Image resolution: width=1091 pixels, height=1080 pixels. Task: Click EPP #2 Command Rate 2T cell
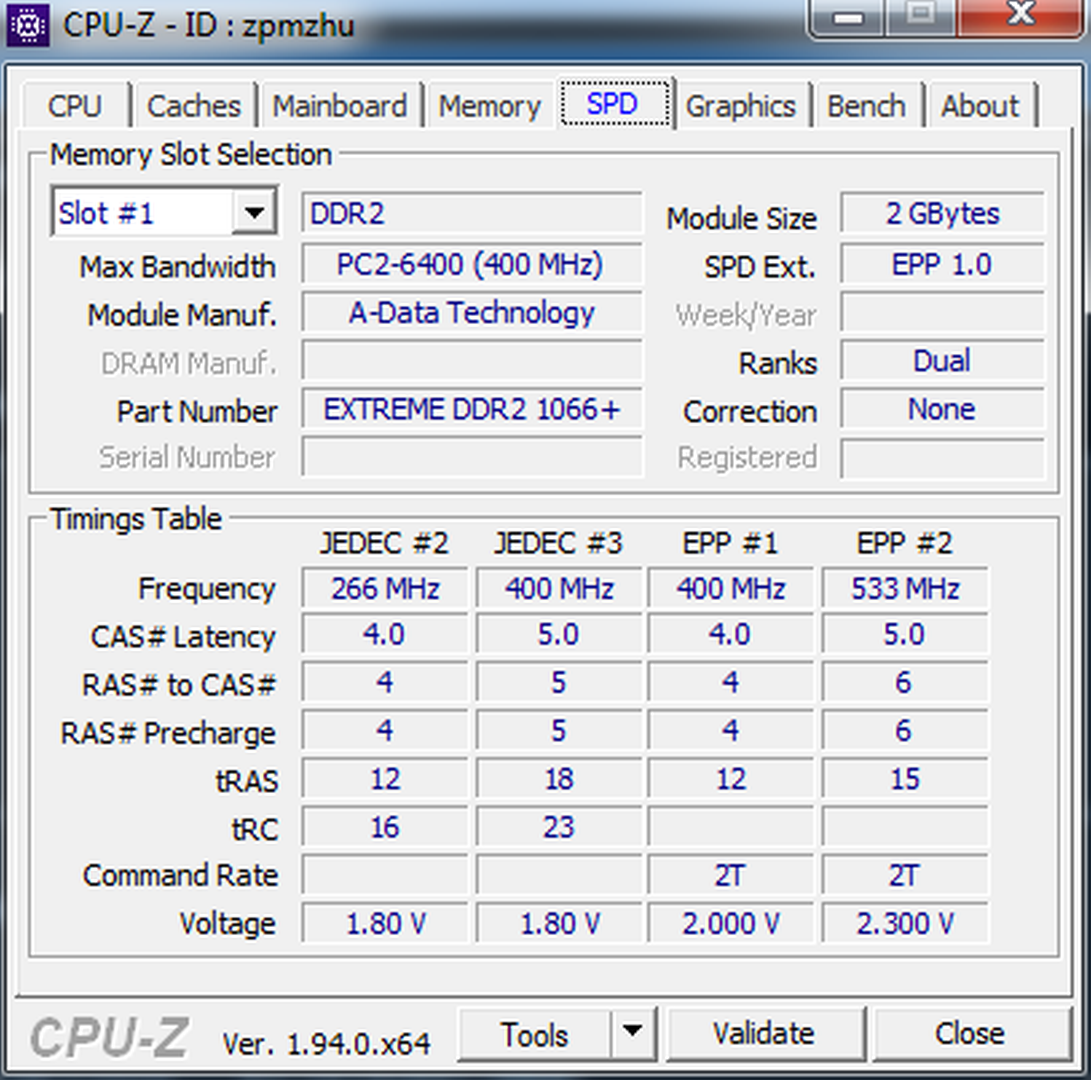click(905, 875)
